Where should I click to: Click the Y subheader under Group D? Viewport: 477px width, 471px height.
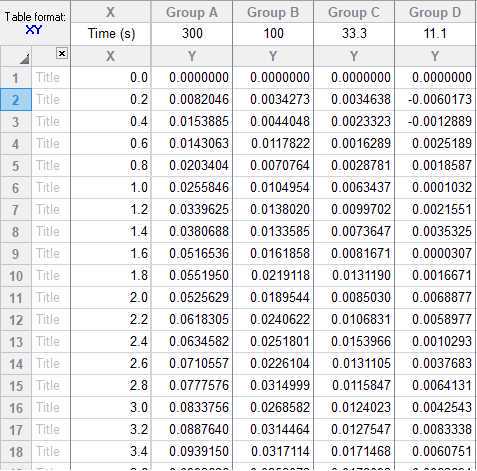click(x=435, y=56)
